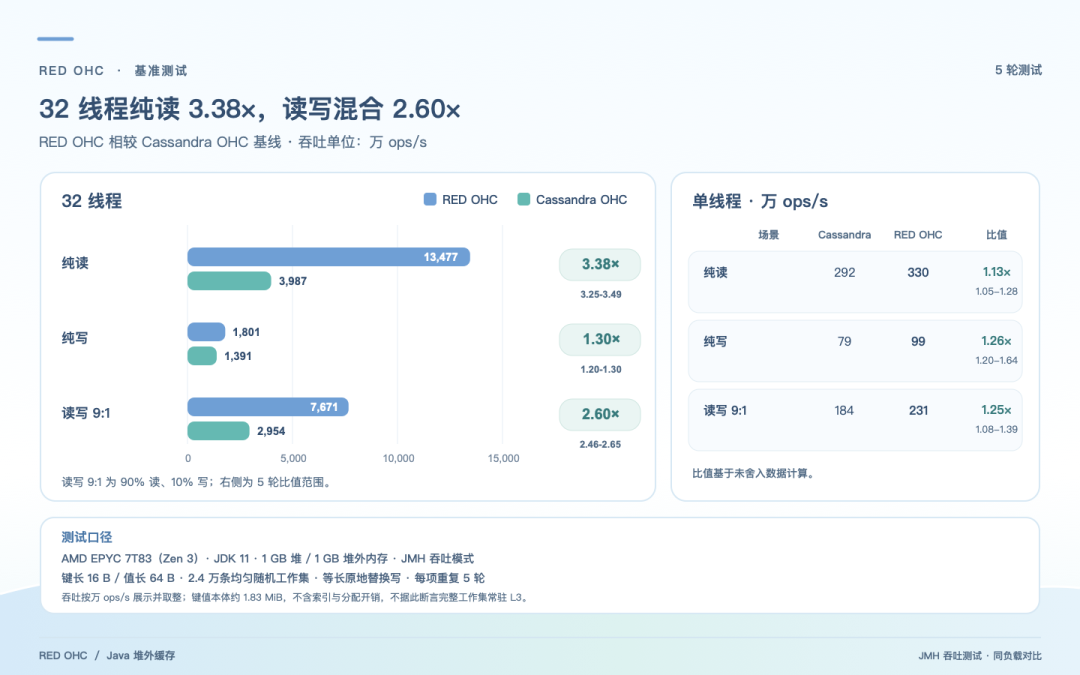
Task: Click the blue RED OHC legend swatch
Action: (x=430, y=200)
